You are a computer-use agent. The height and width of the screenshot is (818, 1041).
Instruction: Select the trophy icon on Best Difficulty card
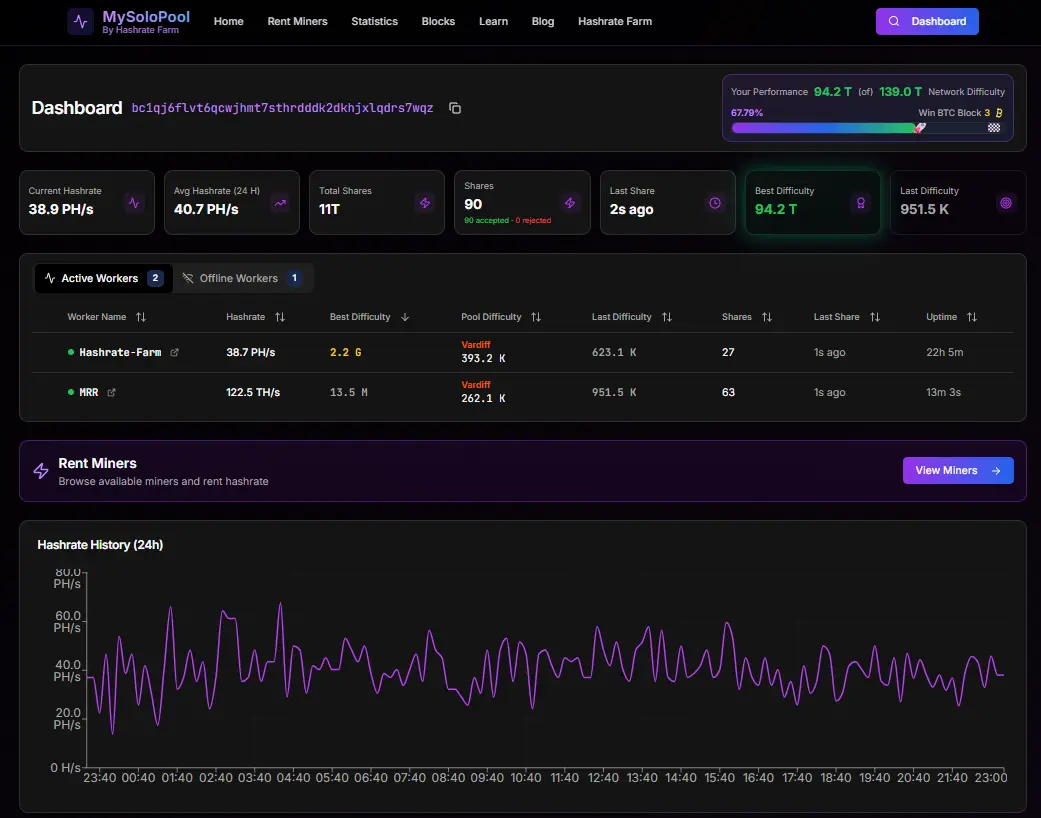(x=860, y=202)
